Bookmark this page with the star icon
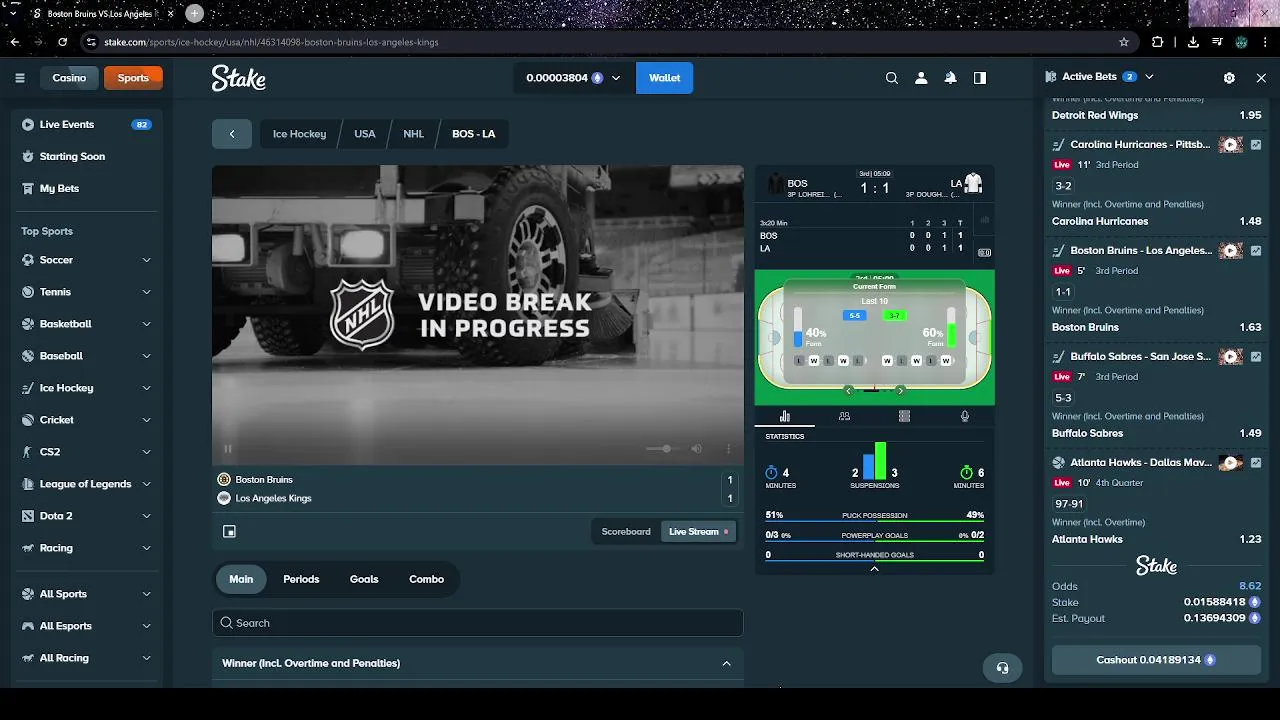The width and height of the screenshot is (1280, 720). click(1124, 42)
